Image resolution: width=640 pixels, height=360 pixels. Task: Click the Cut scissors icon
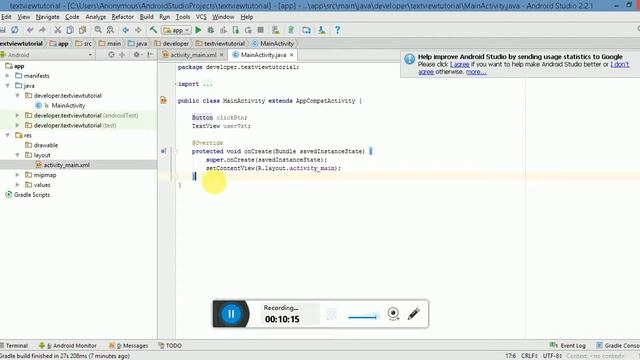(58, 30)
